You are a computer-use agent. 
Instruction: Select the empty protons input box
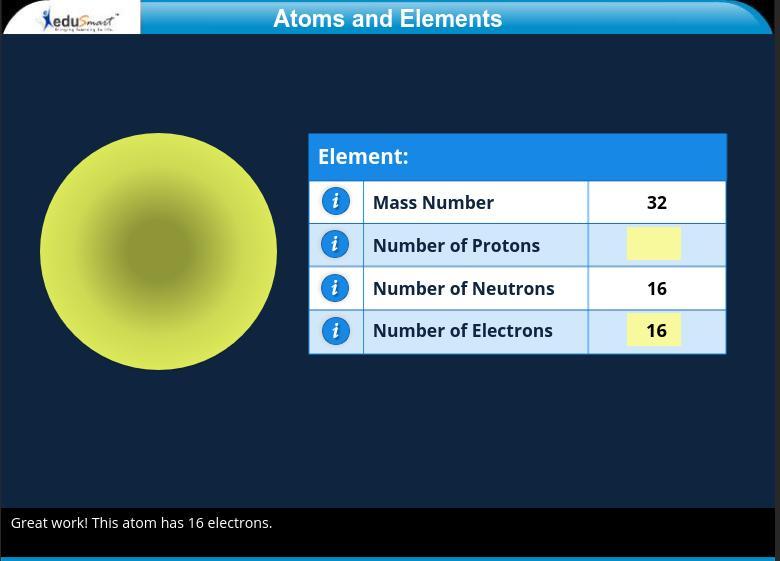pyautogui.click(x=654, y=244)
